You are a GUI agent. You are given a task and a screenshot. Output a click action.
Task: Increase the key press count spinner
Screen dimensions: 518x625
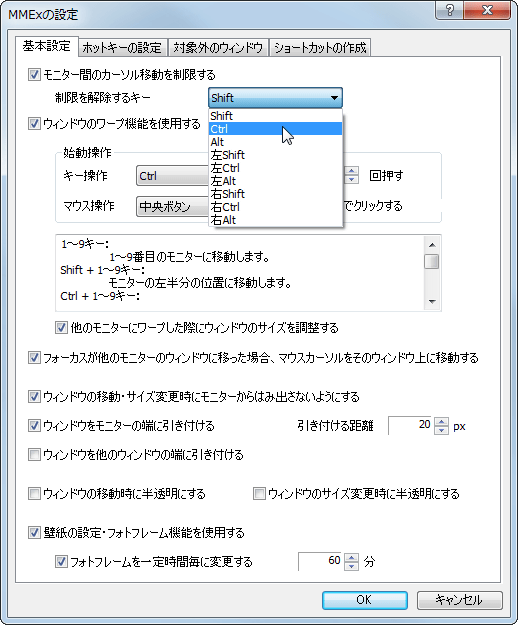tap(351, 171)
